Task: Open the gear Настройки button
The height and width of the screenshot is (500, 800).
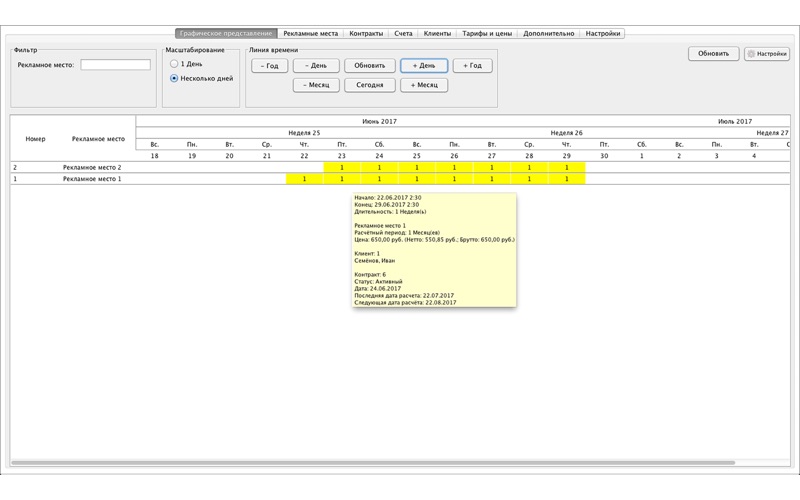Action: pyautogui.click(x=767, y=54)
